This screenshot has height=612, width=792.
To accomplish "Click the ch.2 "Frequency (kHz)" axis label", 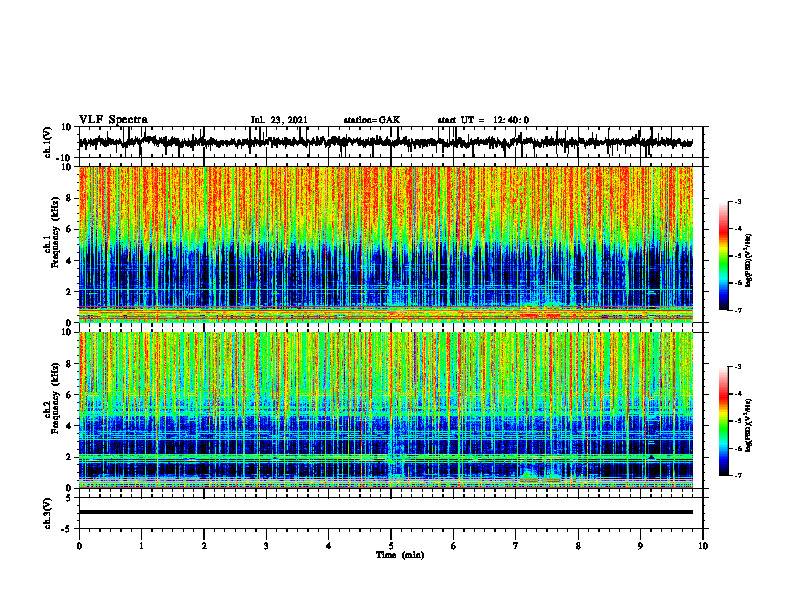I will (56, 397).
